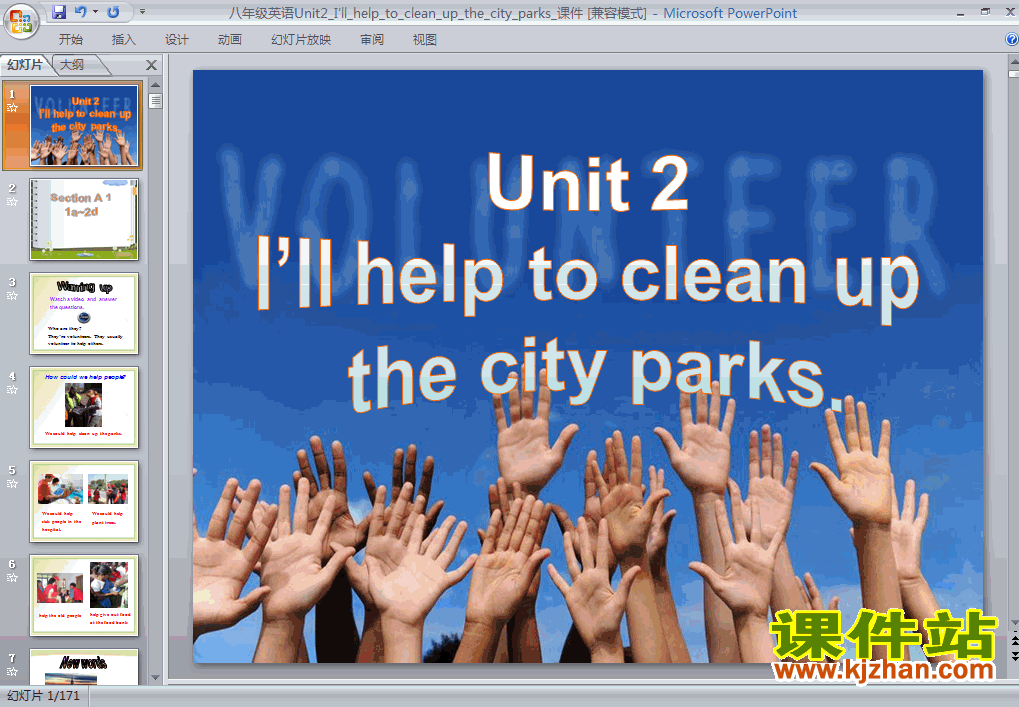Save the presentation with the floppy icon

(58, 12)
